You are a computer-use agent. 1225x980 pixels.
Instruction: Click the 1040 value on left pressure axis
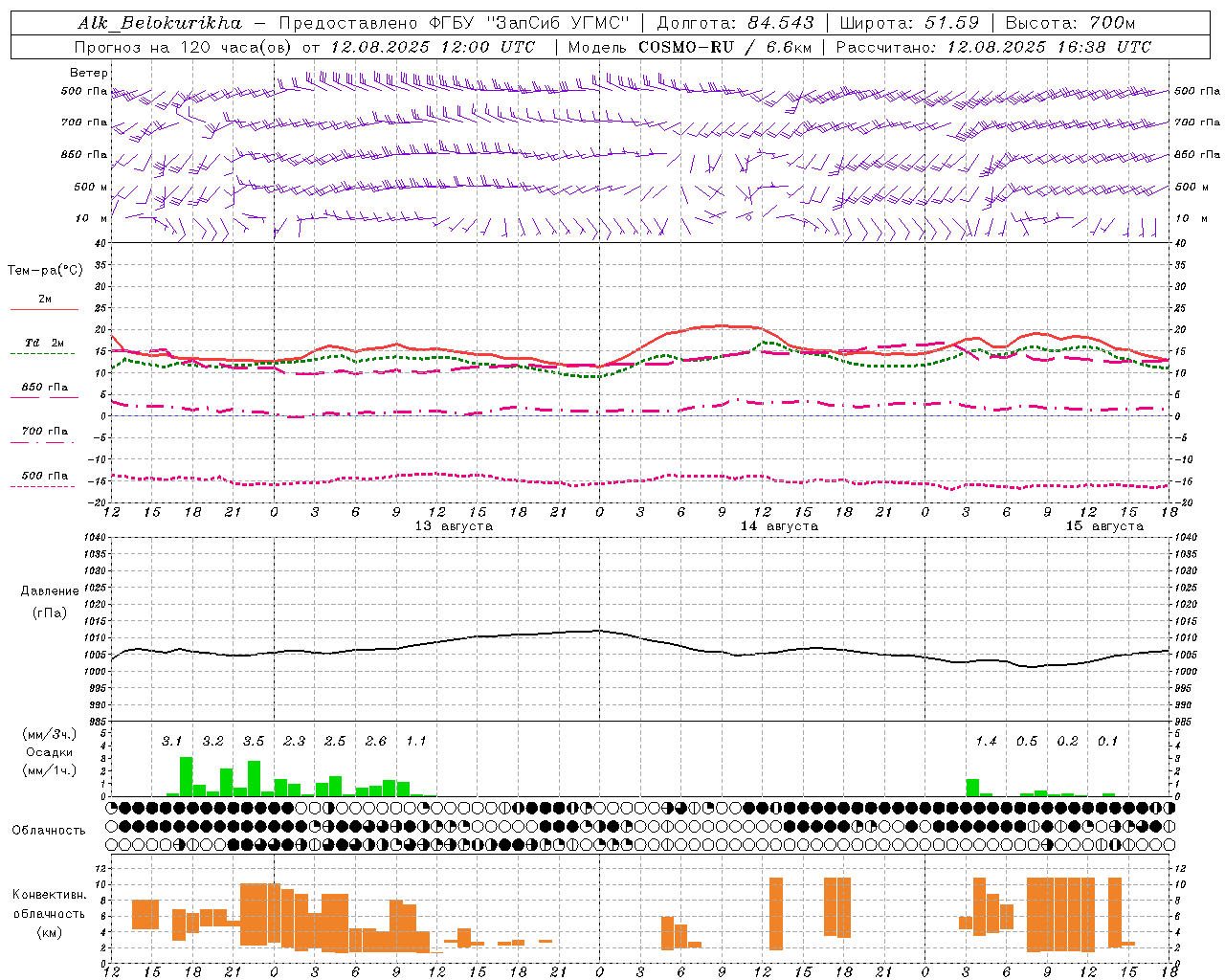click(x=93, y=538)
